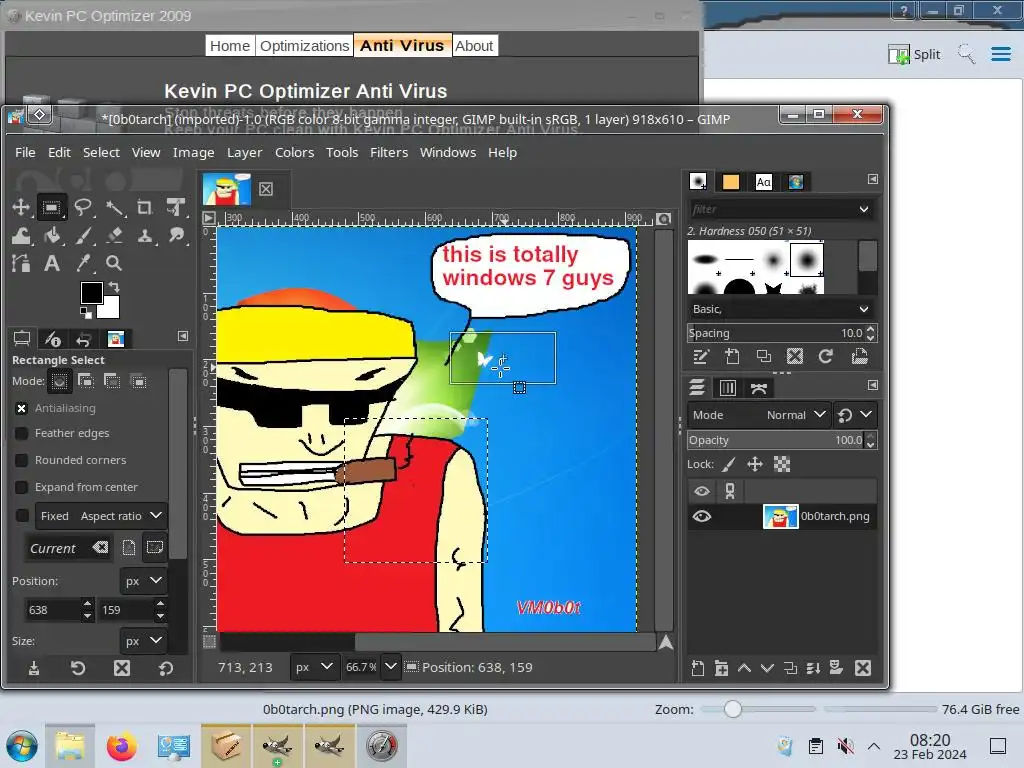Select the Hardness 050 brush thumbnail
This screenshot has width=1024, height=768.
(x=807, y=259)
